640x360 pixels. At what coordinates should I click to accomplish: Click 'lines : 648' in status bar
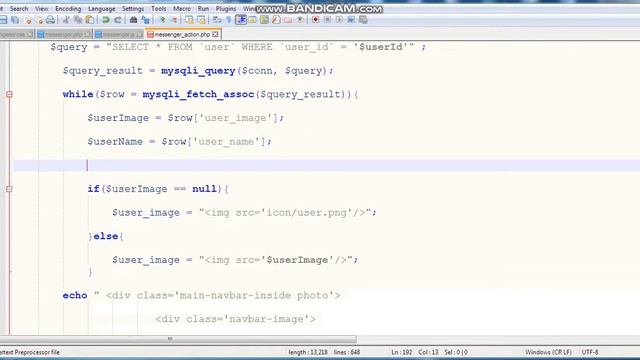(347, 352)
